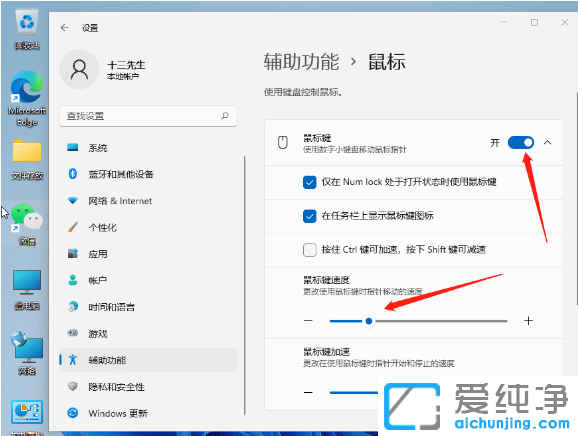Open 网络 & Internet settings category
The height and width of the screenshot is (436, 578).
(148, 201)
